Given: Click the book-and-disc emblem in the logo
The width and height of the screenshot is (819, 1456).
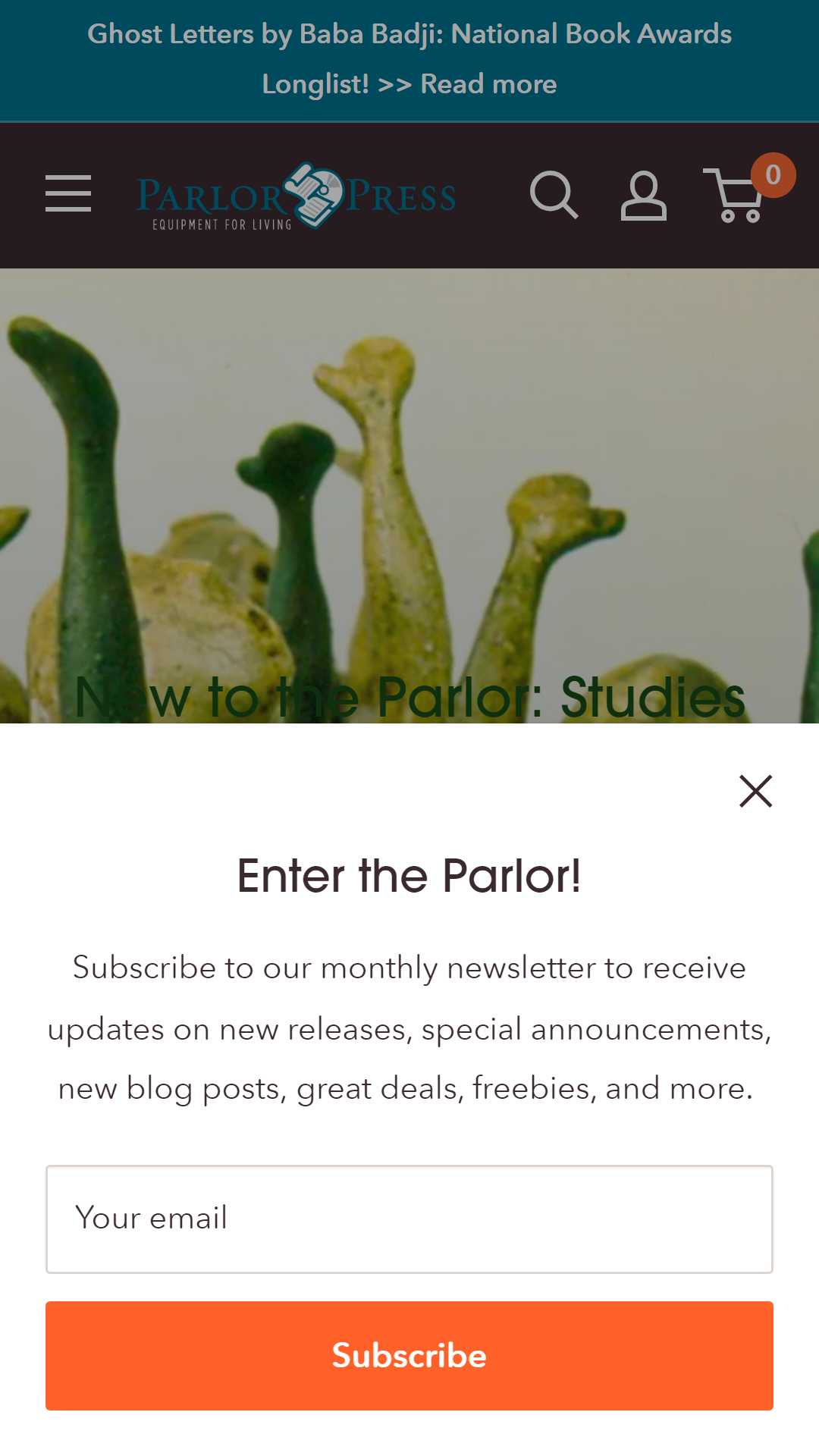Looking at the screenshot, I should [x=313, y=195].
